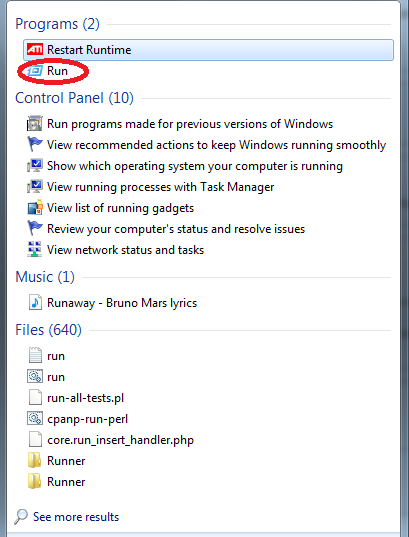Open Runaway - Bruno Mars lyrics
Screen dimensions: 409x537
[x=122, y=303]
